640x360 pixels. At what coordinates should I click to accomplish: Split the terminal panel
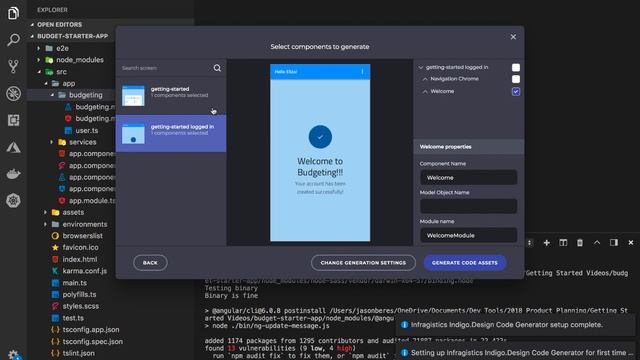563,243
